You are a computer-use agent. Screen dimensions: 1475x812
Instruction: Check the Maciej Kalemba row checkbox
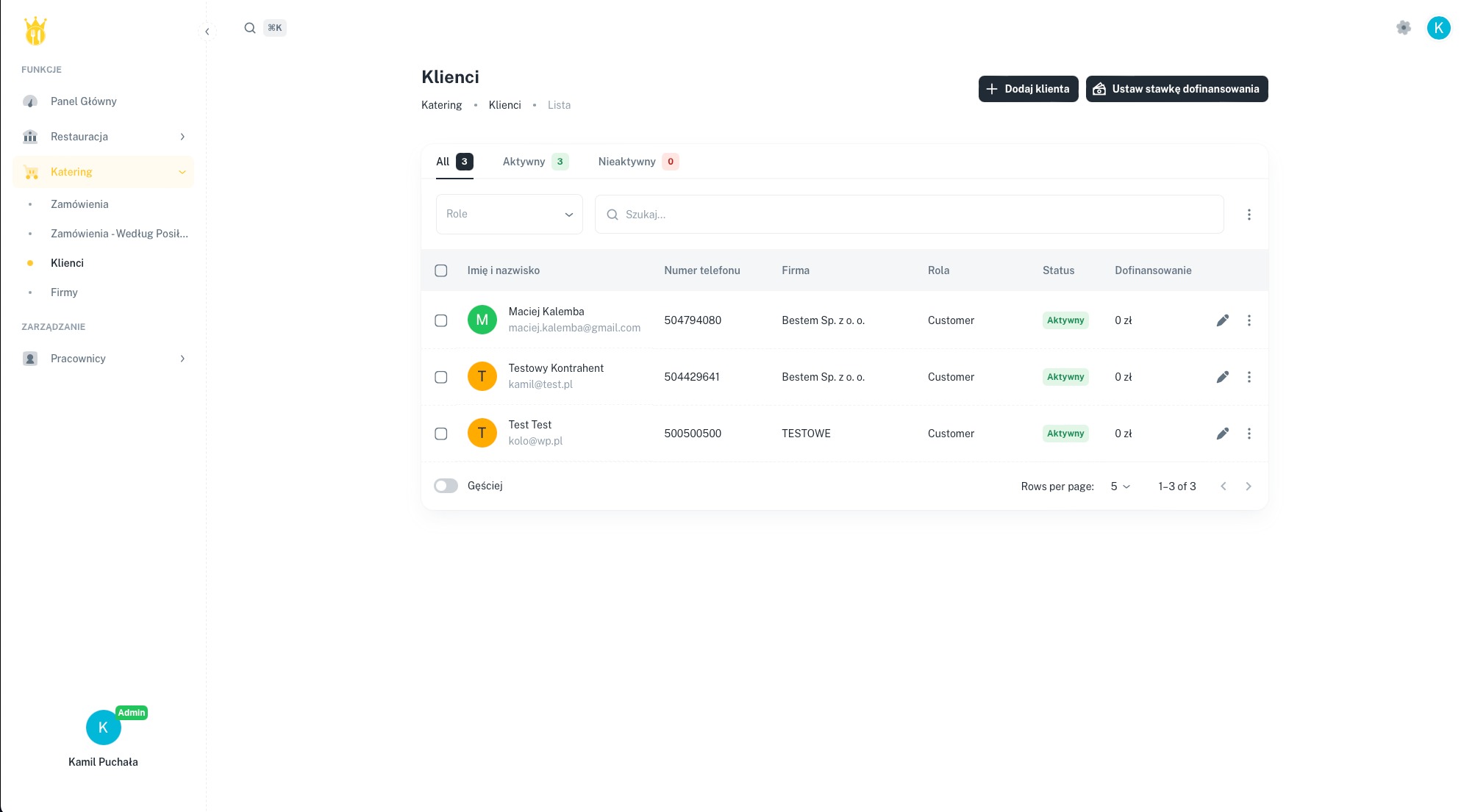(x=441, y=320)
